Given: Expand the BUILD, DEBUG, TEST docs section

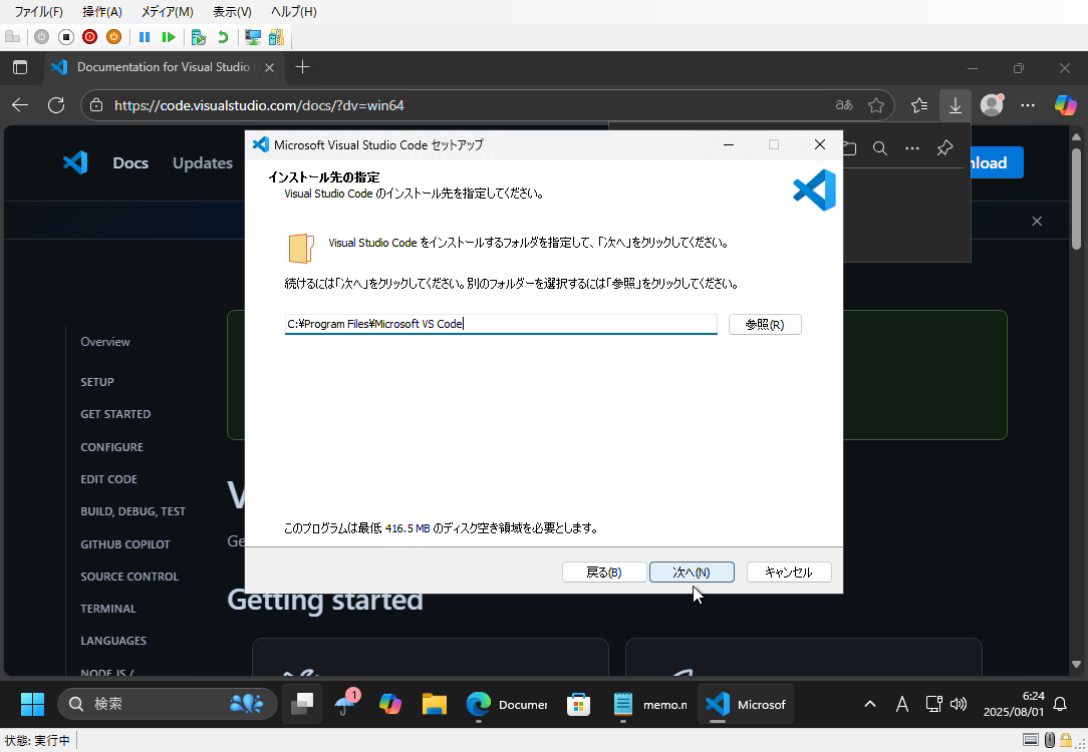Looking at the screenshot, I should coord(133,511).
